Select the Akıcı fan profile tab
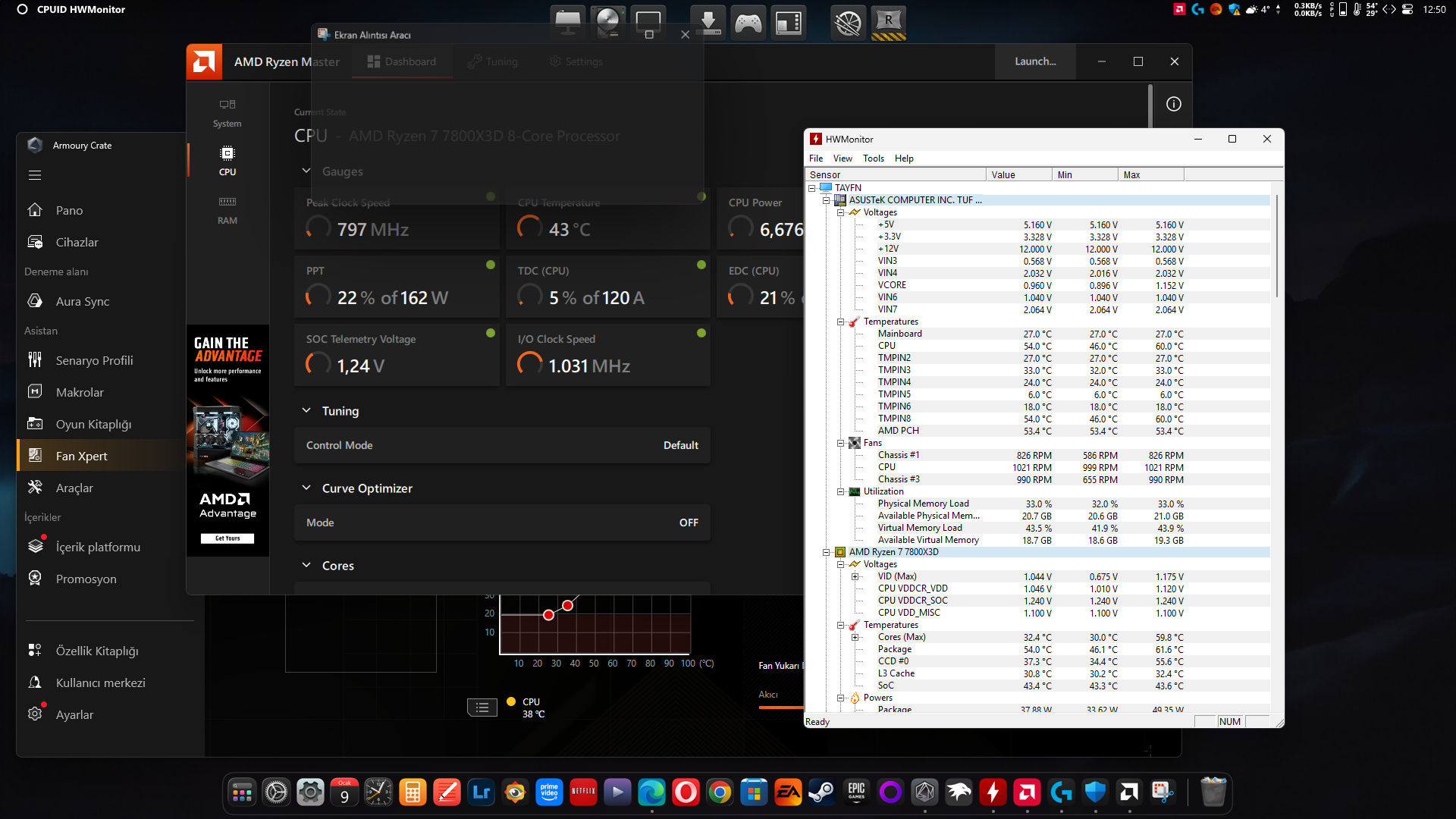This screenshot has height=819, width=1456. [768, 695]
